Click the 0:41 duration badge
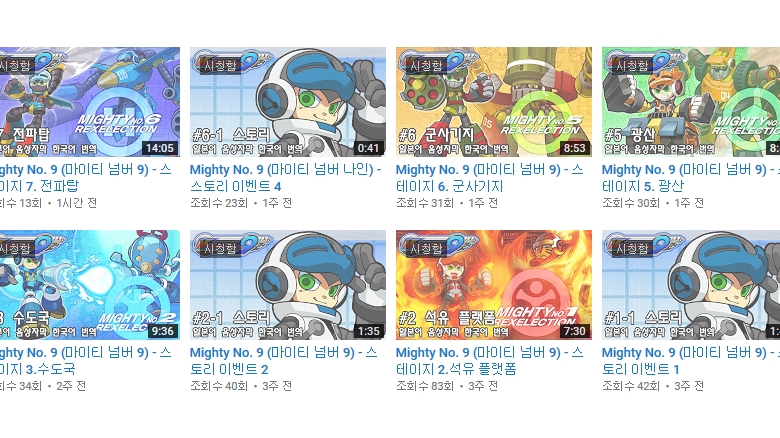 point(369,148)
